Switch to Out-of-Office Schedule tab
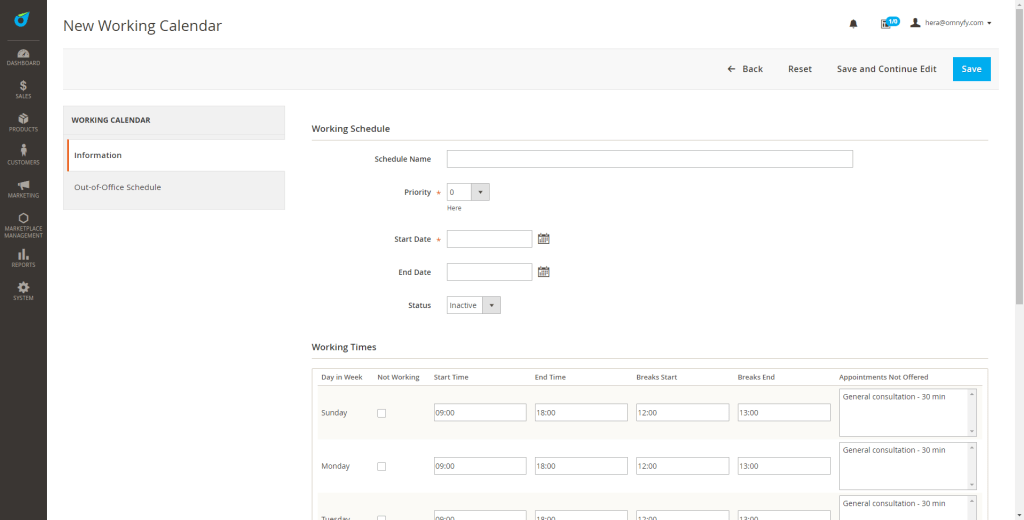 pos(175,187)
